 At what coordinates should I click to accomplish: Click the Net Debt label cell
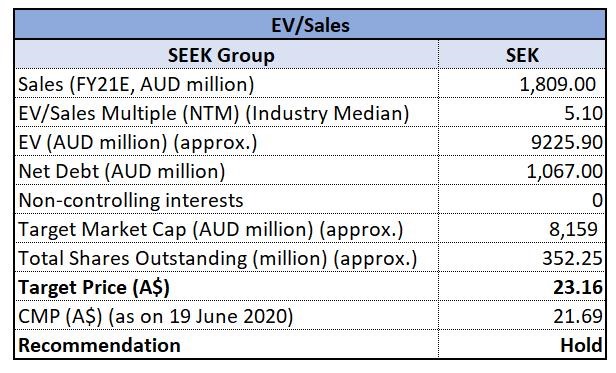pos(227,171)
